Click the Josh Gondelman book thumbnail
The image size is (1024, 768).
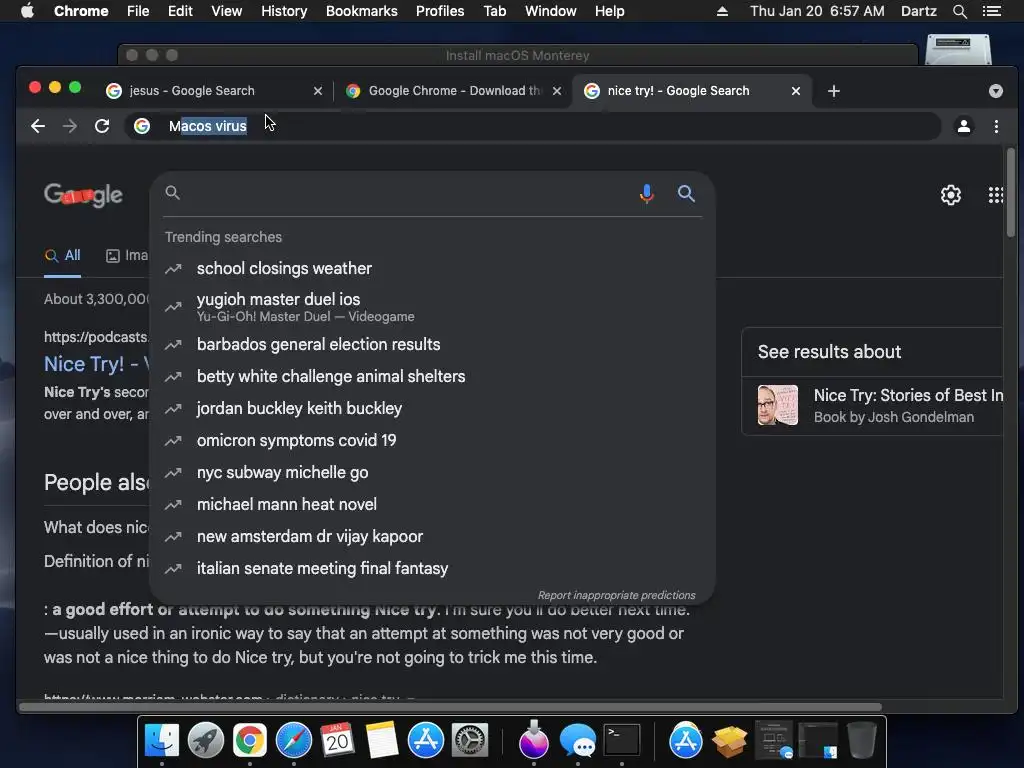tap(777, 405)
